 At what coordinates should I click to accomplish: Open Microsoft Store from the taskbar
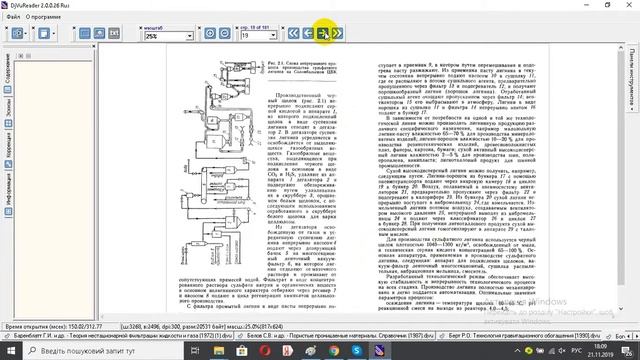pyautogui.click(x=242, y=351)
